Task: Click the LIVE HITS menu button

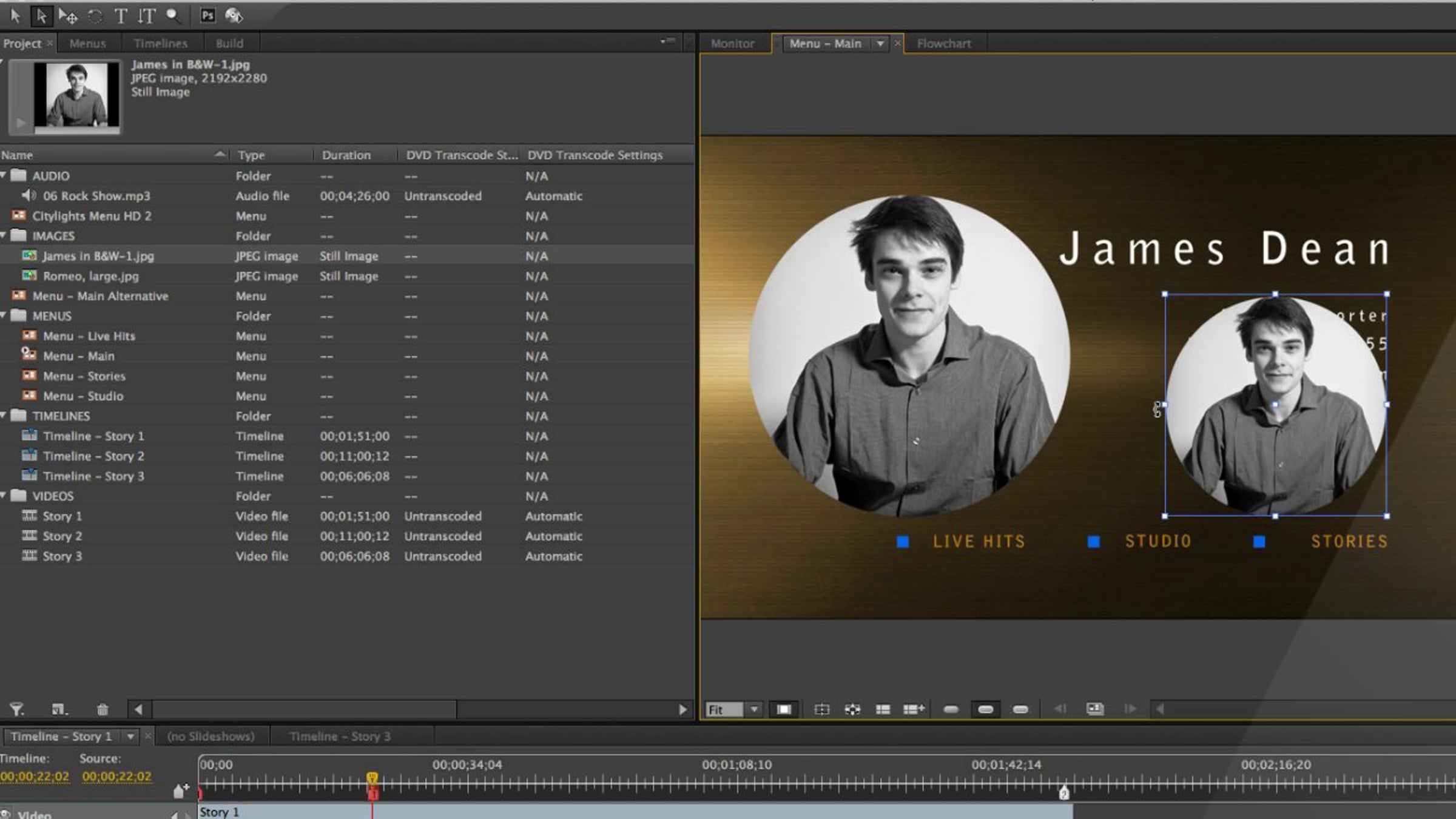Action: pyautogui.click(x=978, y=541)
